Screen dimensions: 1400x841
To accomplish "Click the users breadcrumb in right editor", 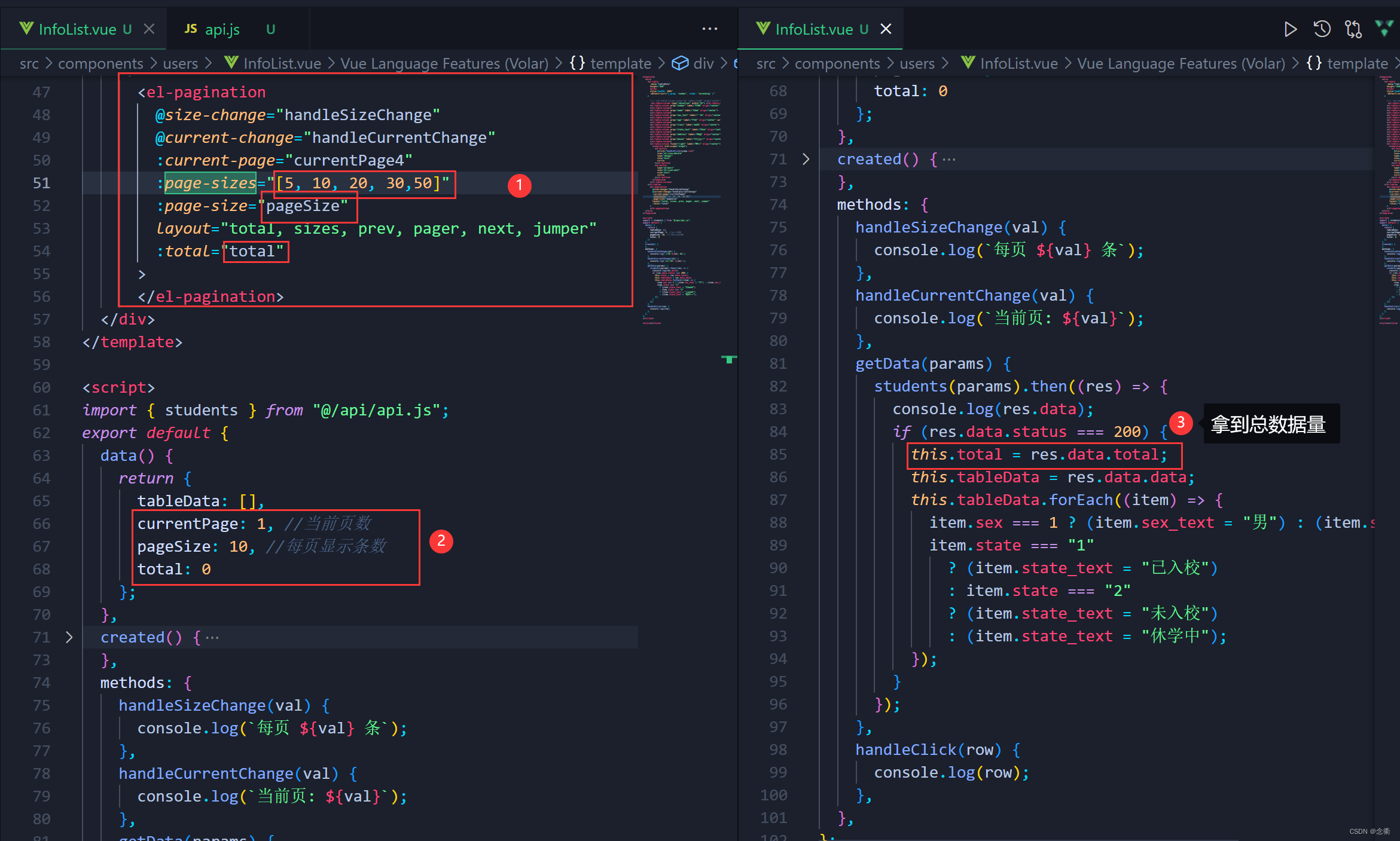I will pos(917,63).
